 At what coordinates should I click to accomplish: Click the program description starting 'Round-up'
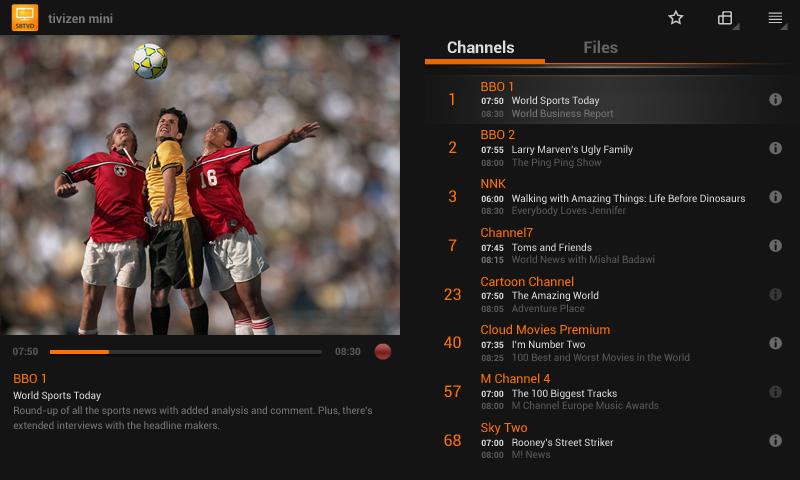[x=192, y=418]
